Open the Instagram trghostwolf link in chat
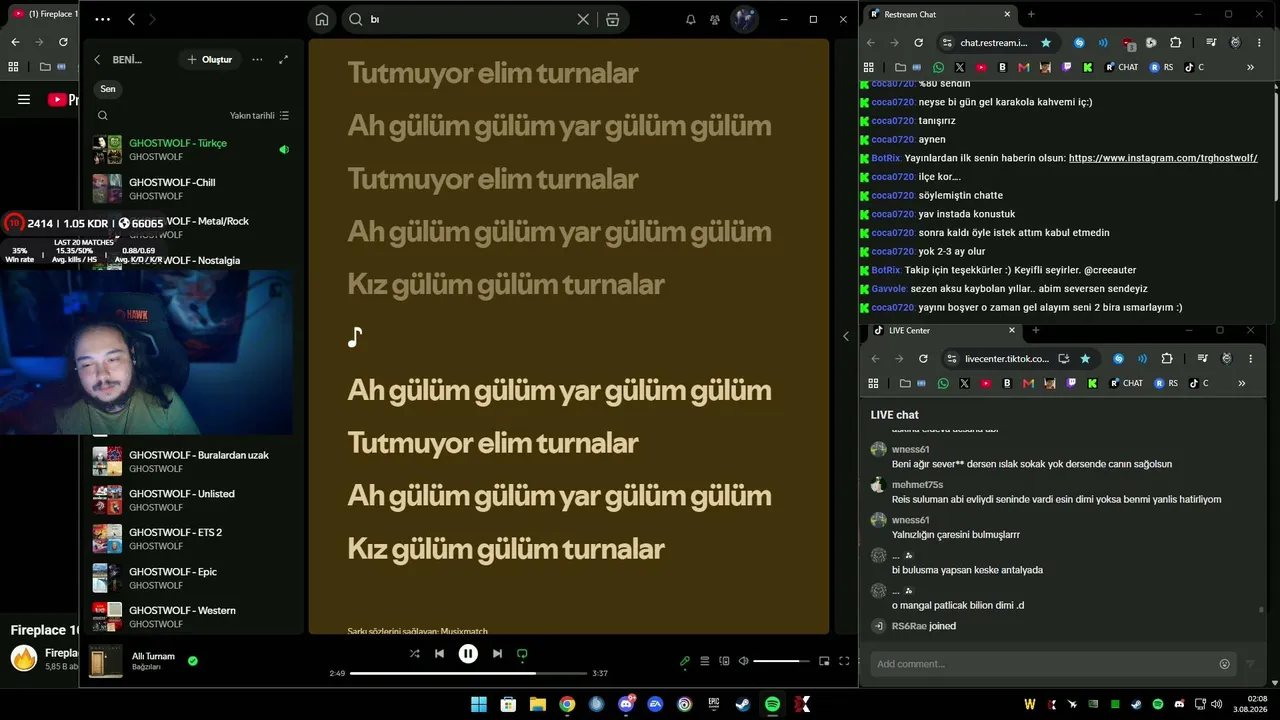1280x720 pixels. (1163, 158)
